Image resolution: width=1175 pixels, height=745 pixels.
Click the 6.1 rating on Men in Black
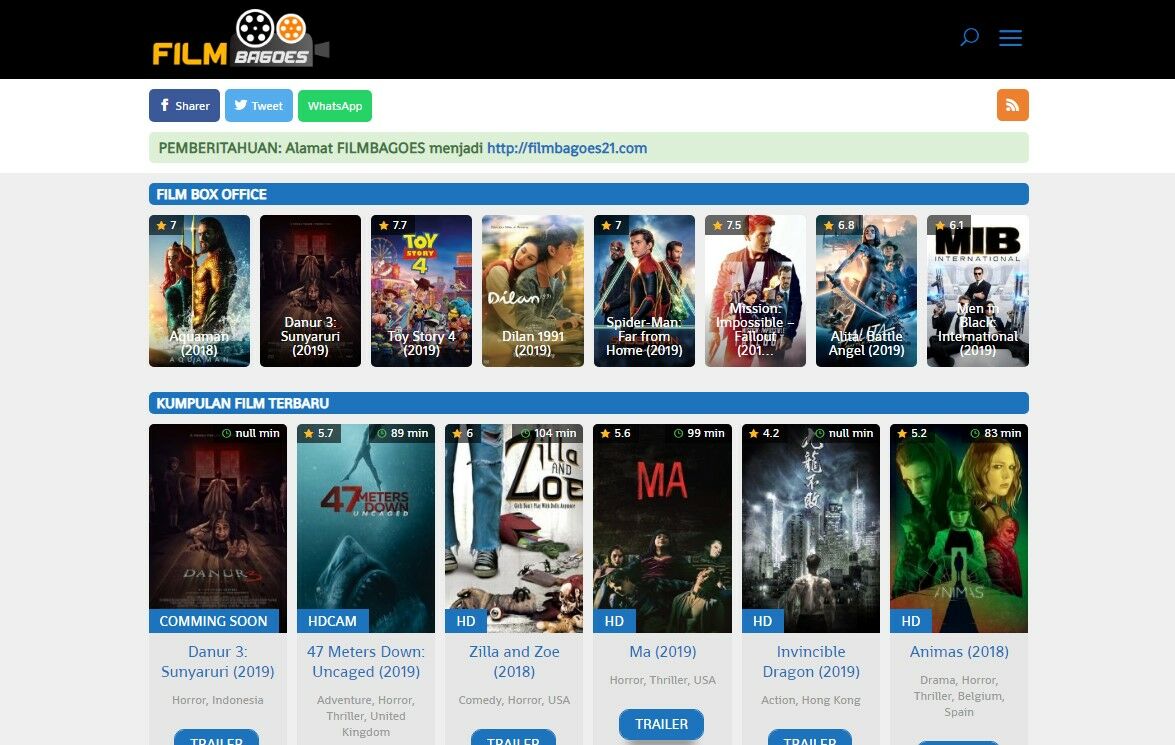point(949,225)
